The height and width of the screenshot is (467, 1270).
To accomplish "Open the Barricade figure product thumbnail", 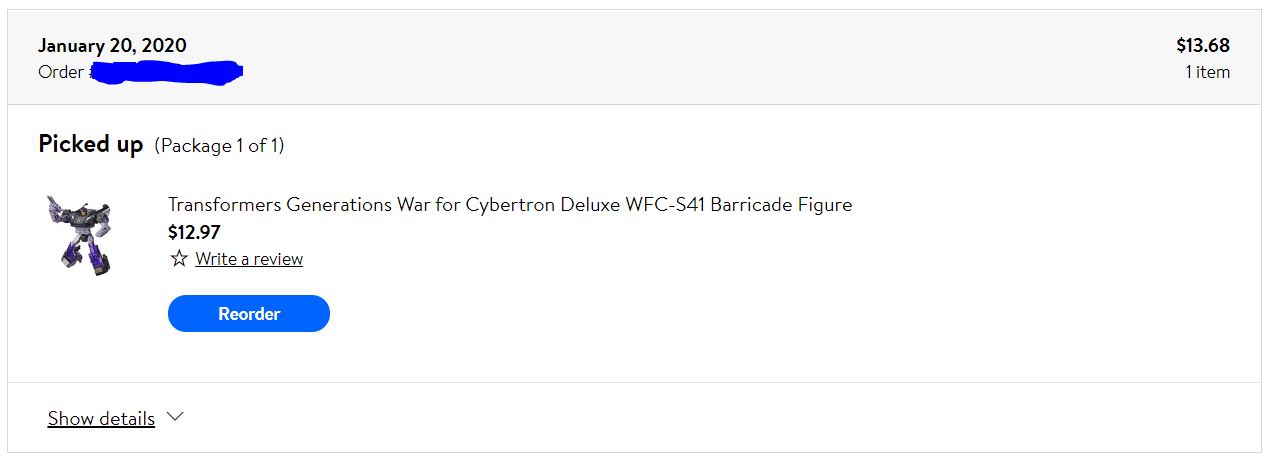I will click(79, 235).
